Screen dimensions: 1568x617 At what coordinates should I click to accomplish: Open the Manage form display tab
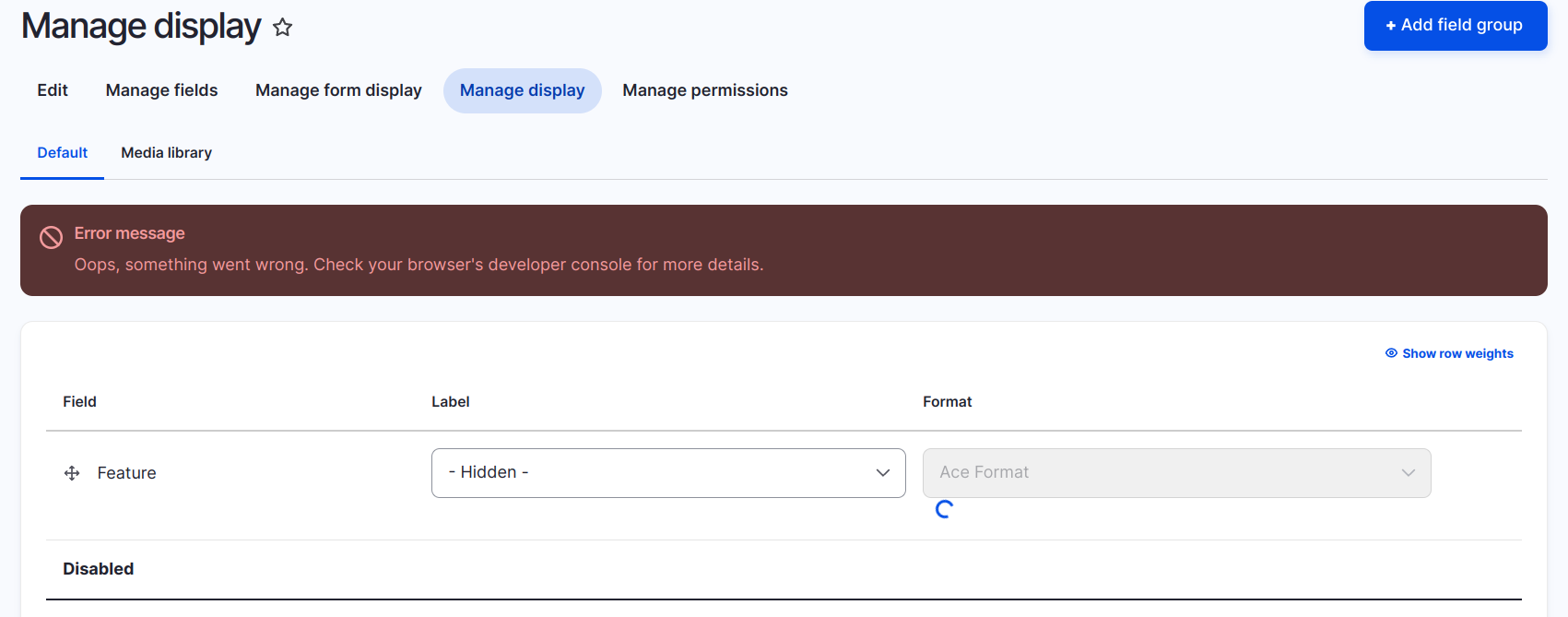(x=338, y=89)
